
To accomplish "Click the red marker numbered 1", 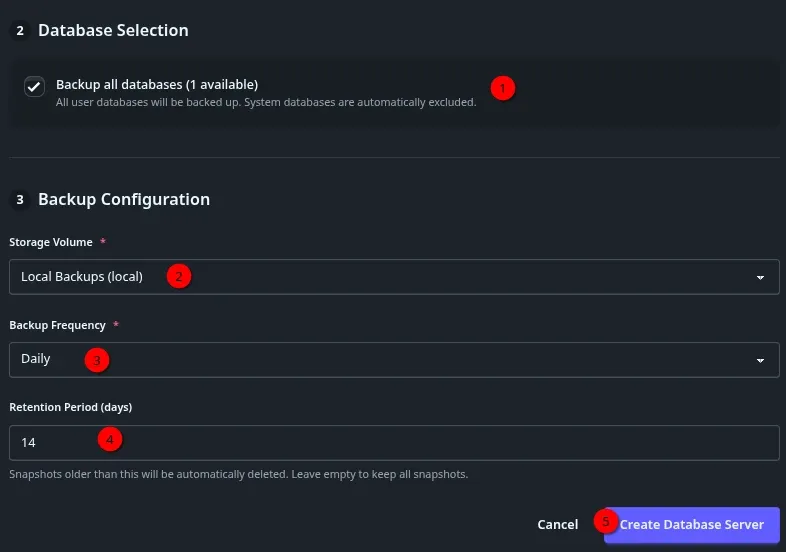I will click(504, 88).
